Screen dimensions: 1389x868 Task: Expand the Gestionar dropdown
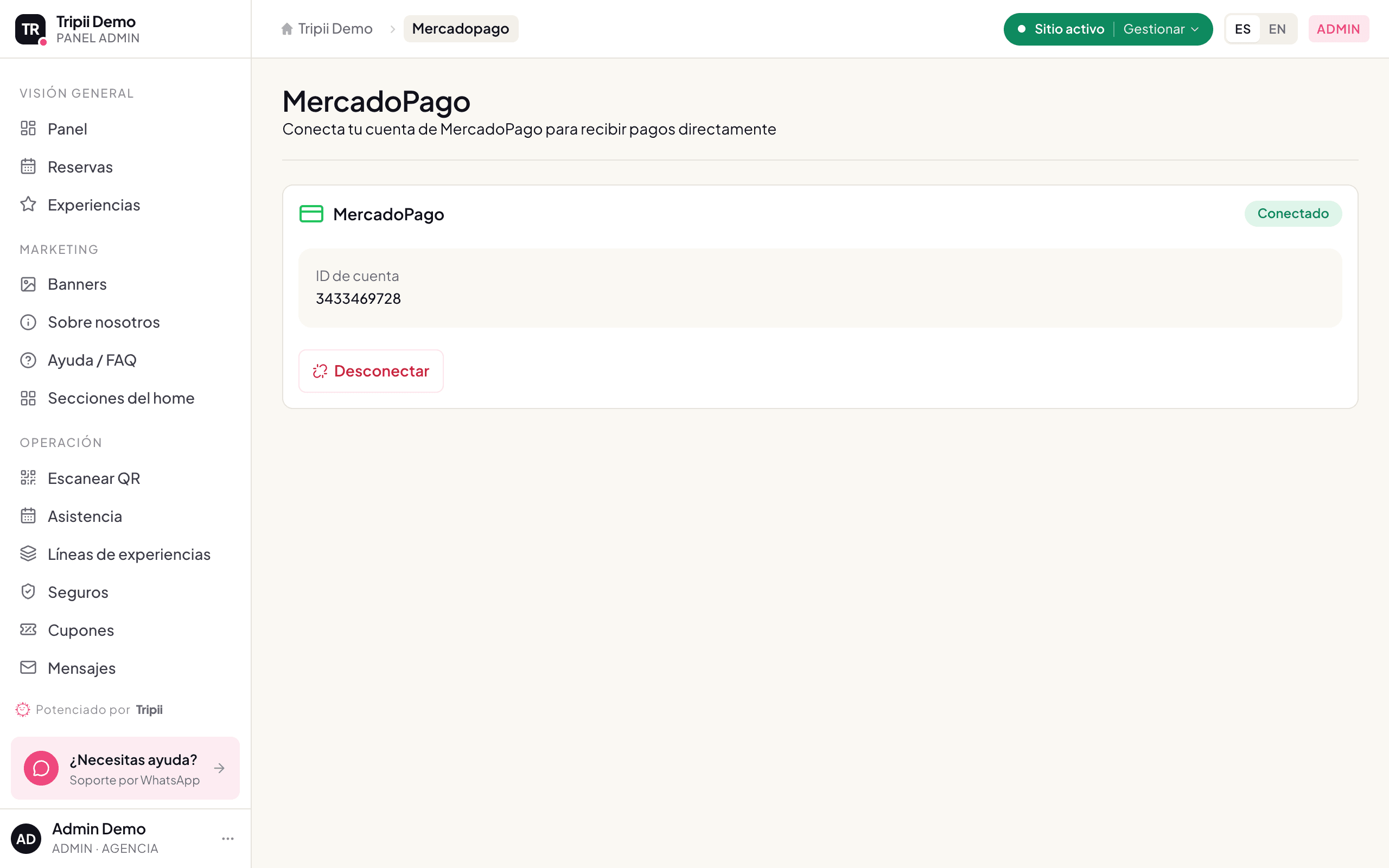[1161, 29]
